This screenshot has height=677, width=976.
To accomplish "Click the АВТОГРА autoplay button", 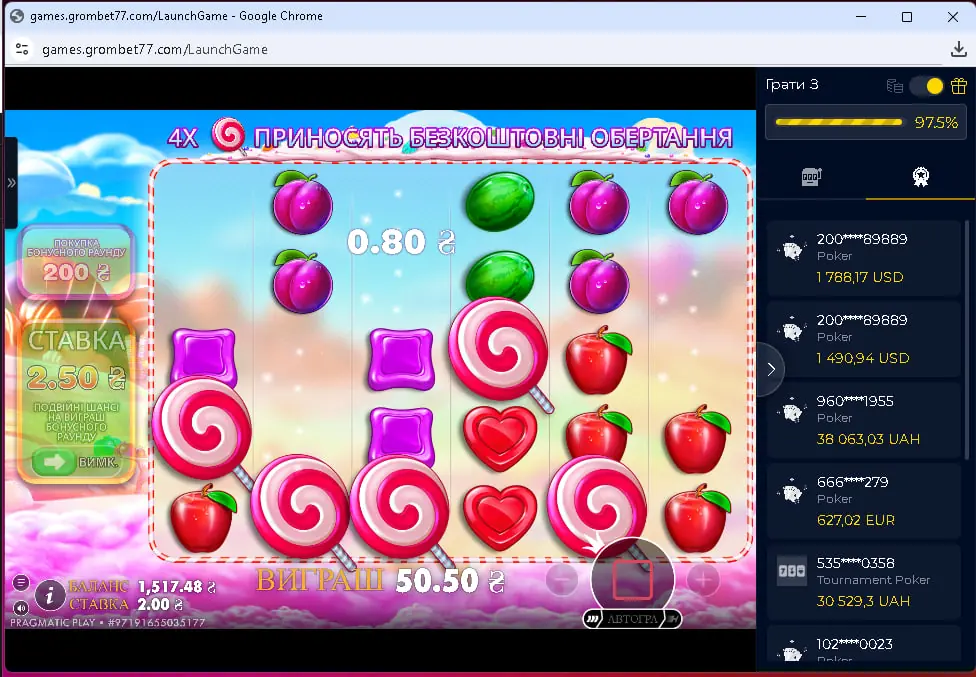I will pyautogui.click(x=632, y=619).
